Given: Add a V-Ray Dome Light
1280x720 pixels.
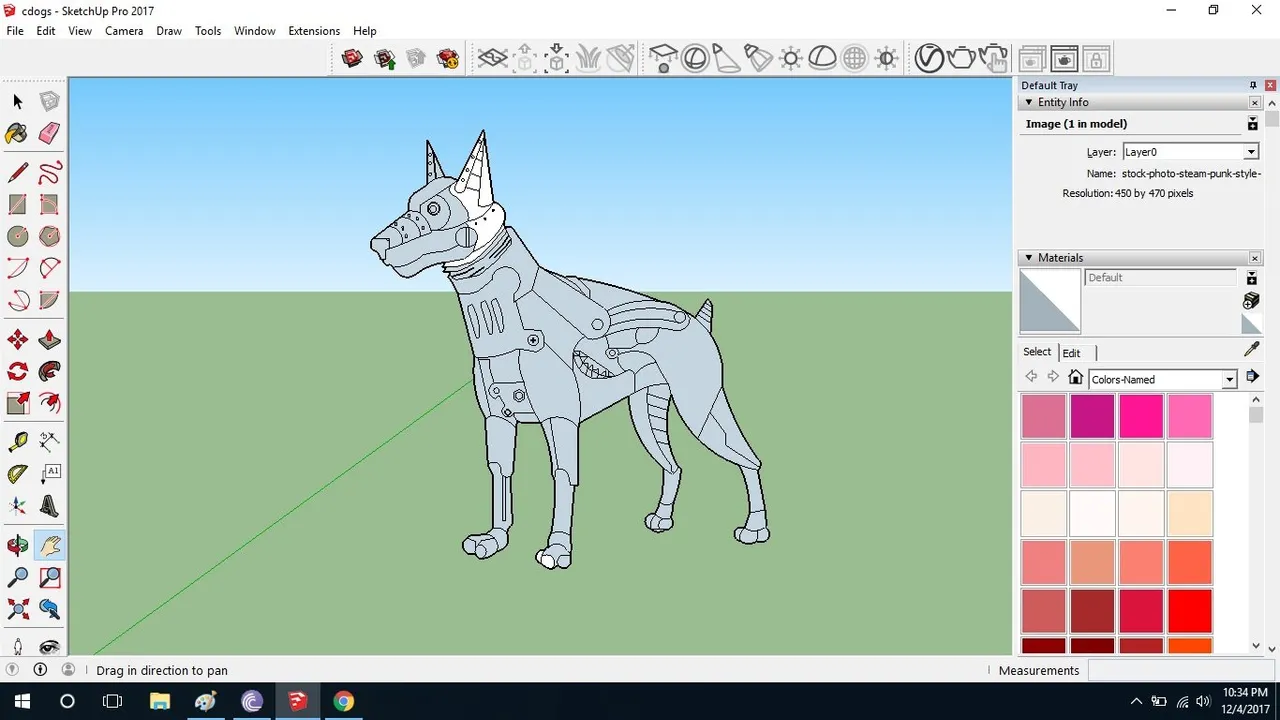Looking at the screenshot, I should (822, 58).
